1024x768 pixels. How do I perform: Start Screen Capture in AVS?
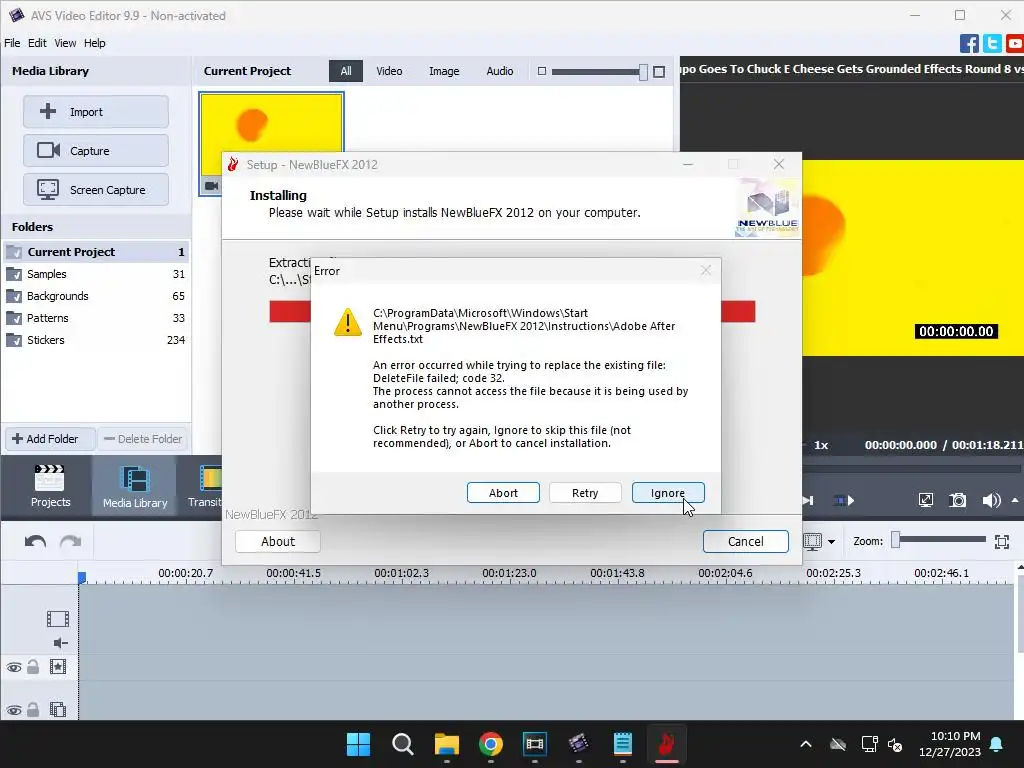tap(96, 190)
